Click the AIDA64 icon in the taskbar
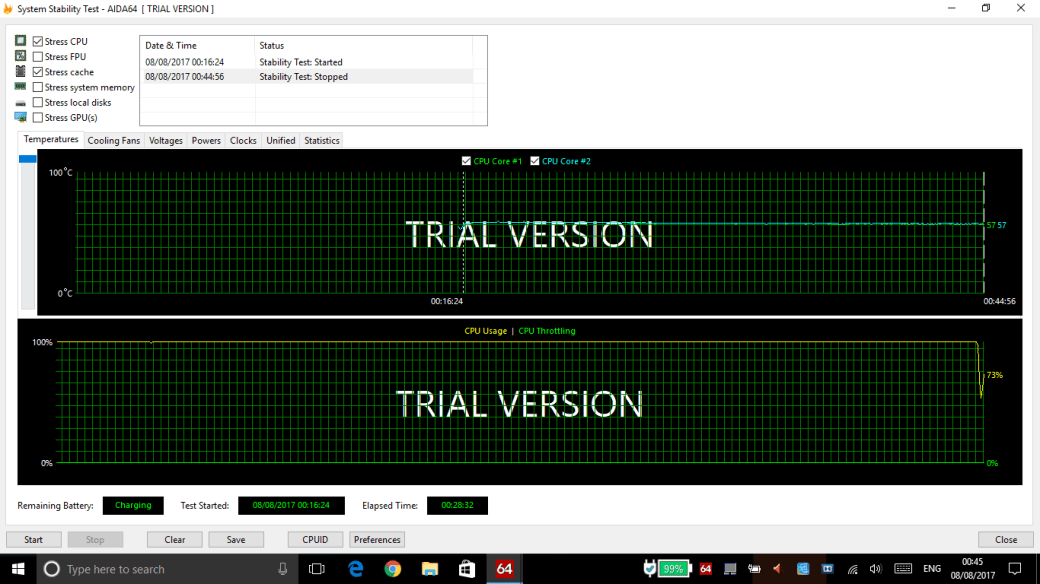Image resolution: width=1040 pixels, height=584 pixels. 505,568
